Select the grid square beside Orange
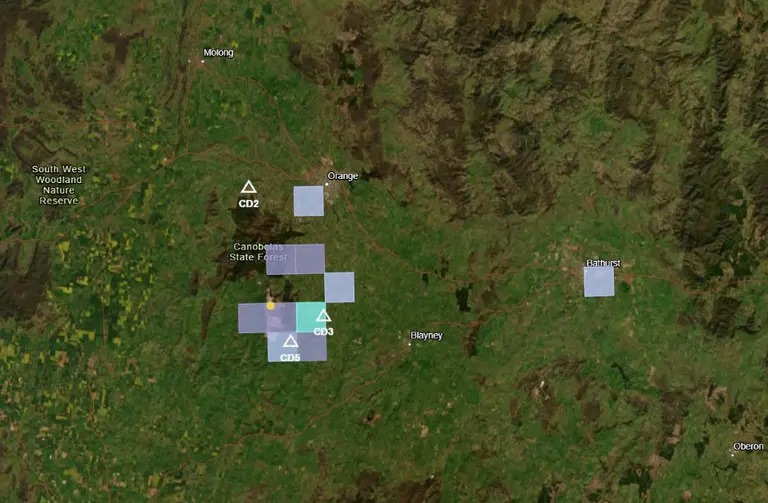This screenshot has width=768, height=503. click(309, 201)
